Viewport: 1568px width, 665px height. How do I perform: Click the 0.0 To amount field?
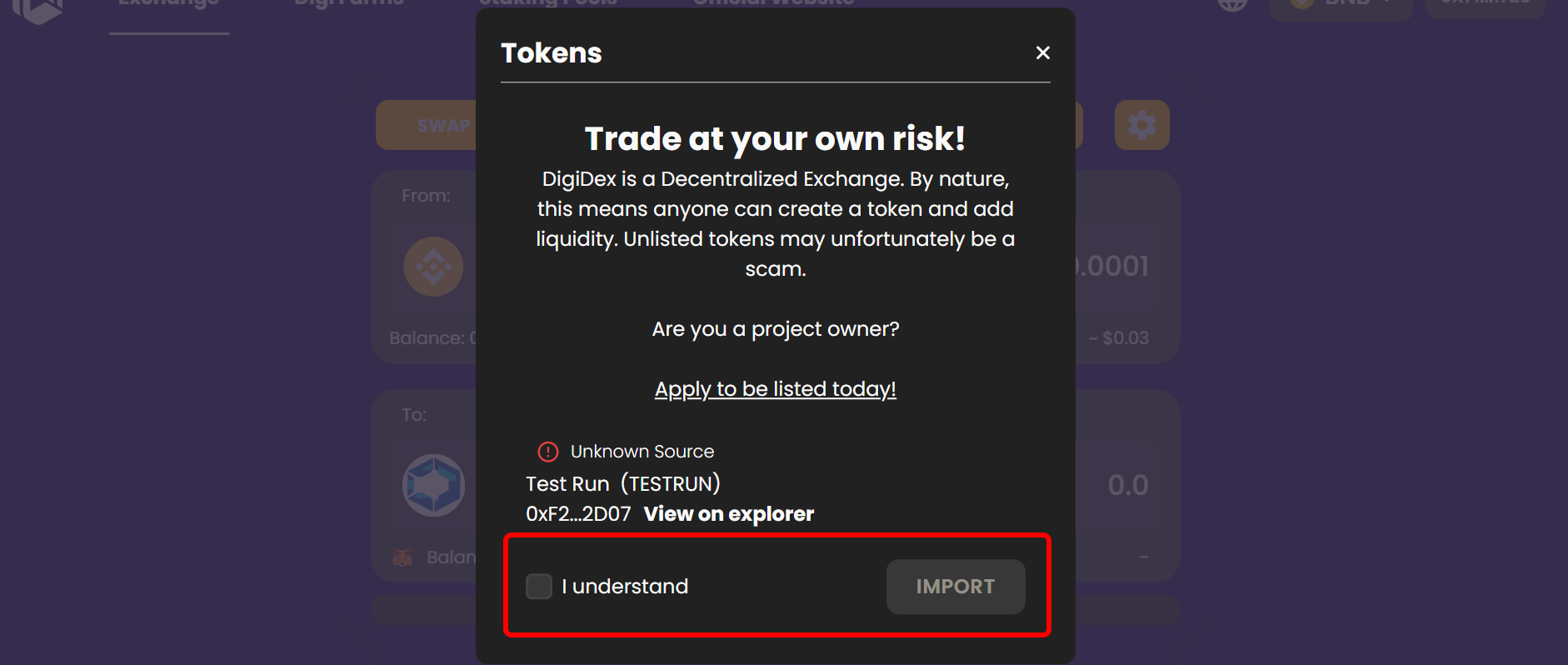(1128, 485)
